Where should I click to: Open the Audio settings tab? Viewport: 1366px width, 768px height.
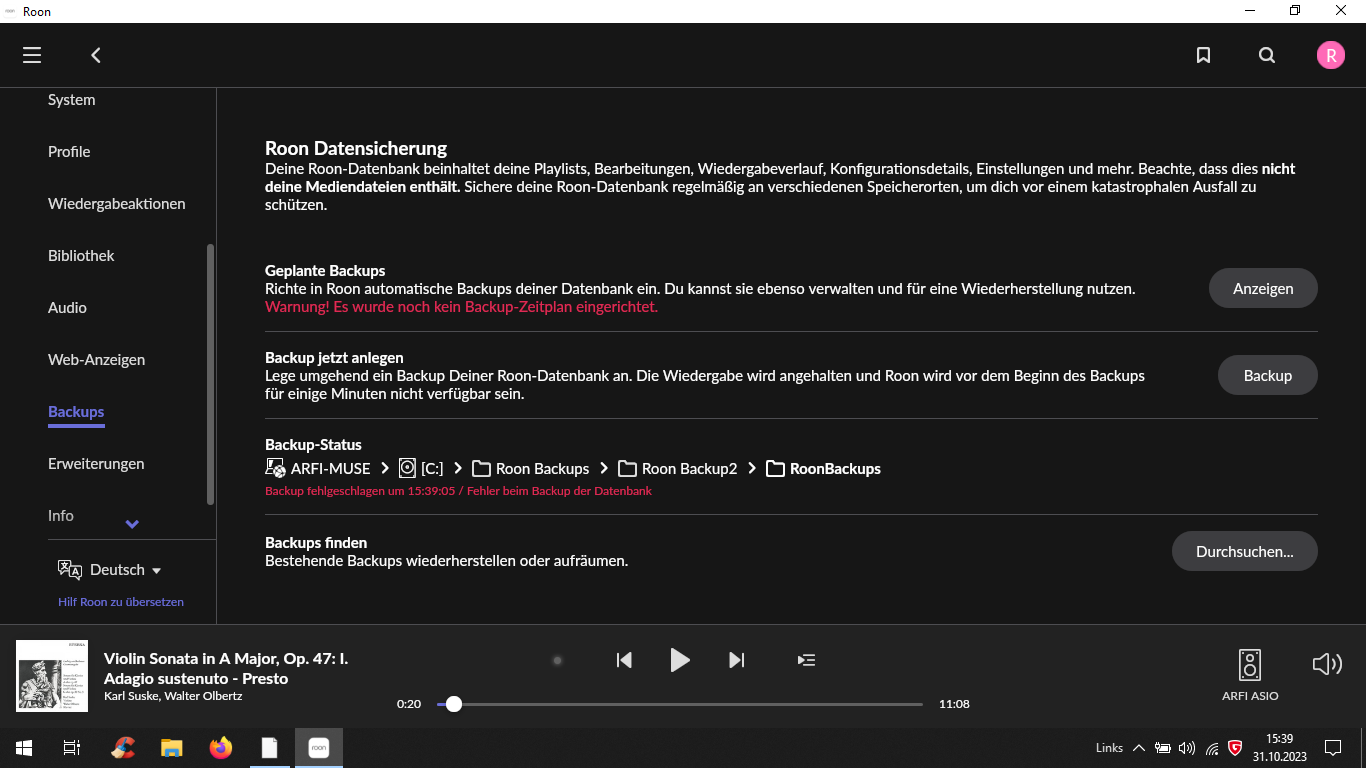click(x=67, y=308)
